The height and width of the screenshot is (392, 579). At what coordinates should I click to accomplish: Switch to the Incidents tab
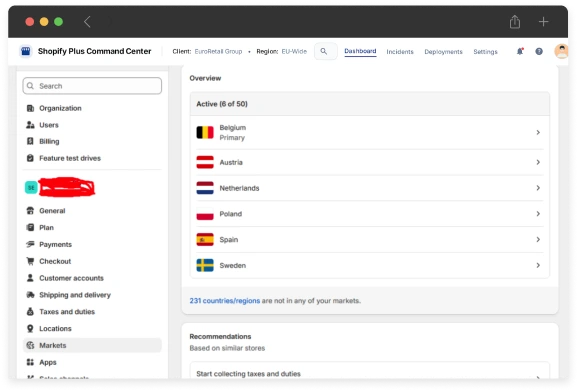(400, 52)
